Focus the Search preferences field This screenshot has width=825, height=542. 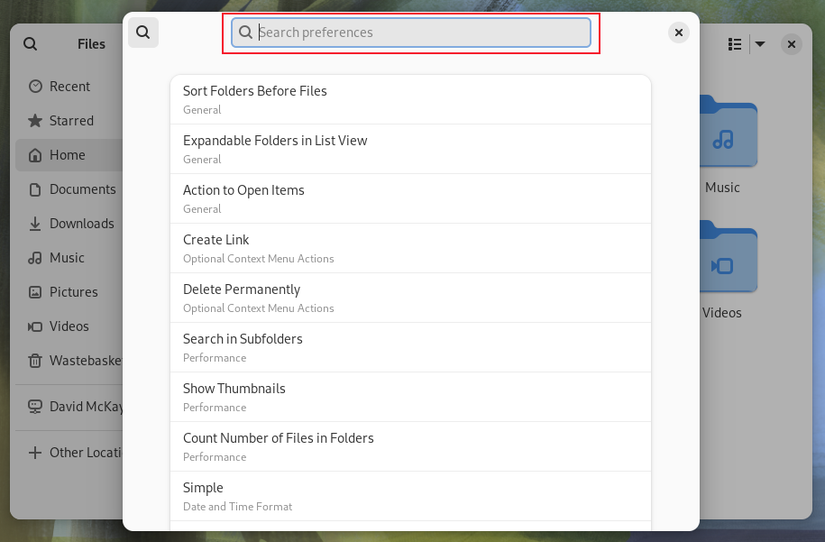click(x=411, y=33)
